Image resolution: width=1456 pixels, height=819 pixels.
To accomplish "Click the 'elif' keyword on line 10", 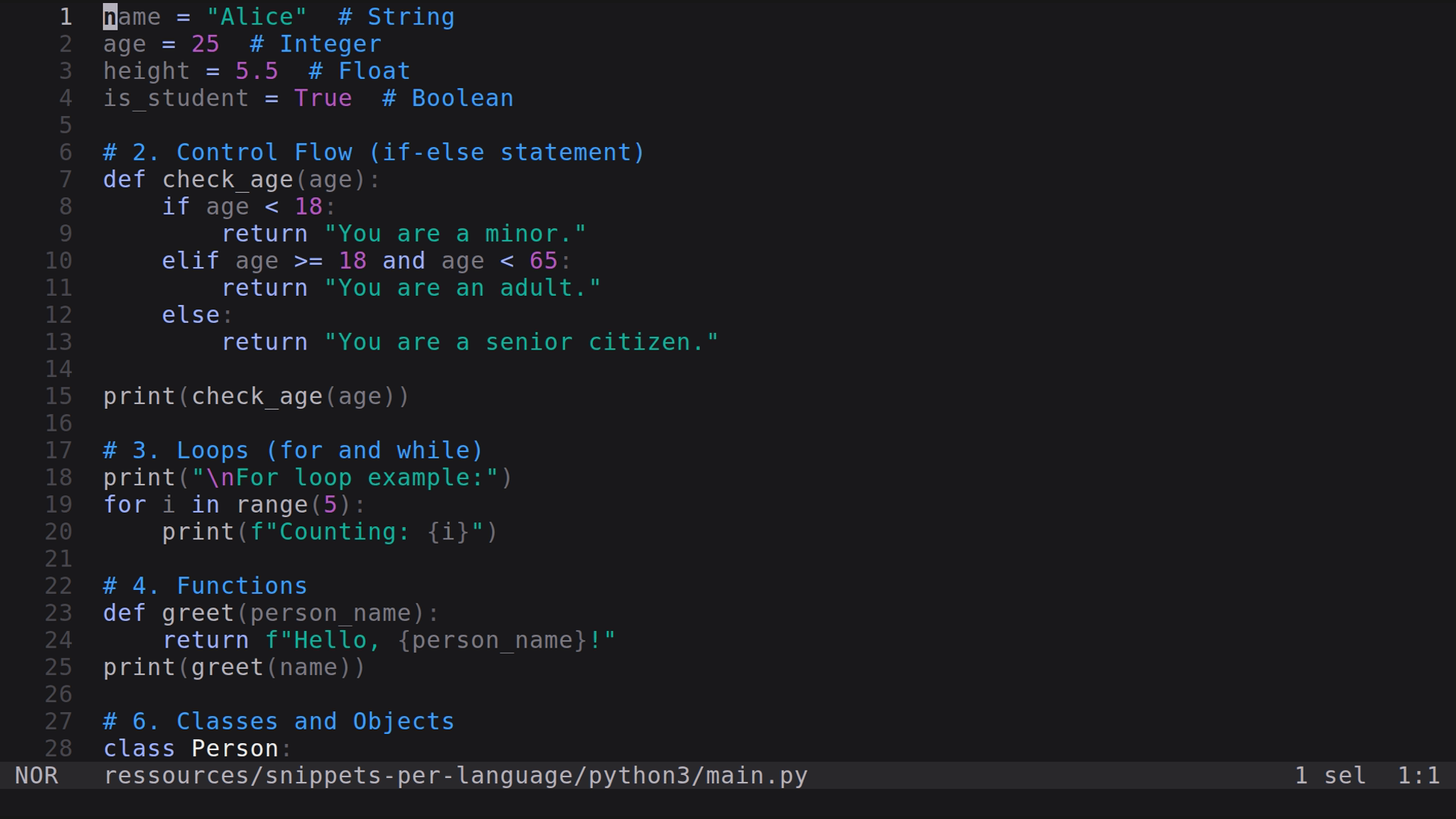I will [190, 261].
